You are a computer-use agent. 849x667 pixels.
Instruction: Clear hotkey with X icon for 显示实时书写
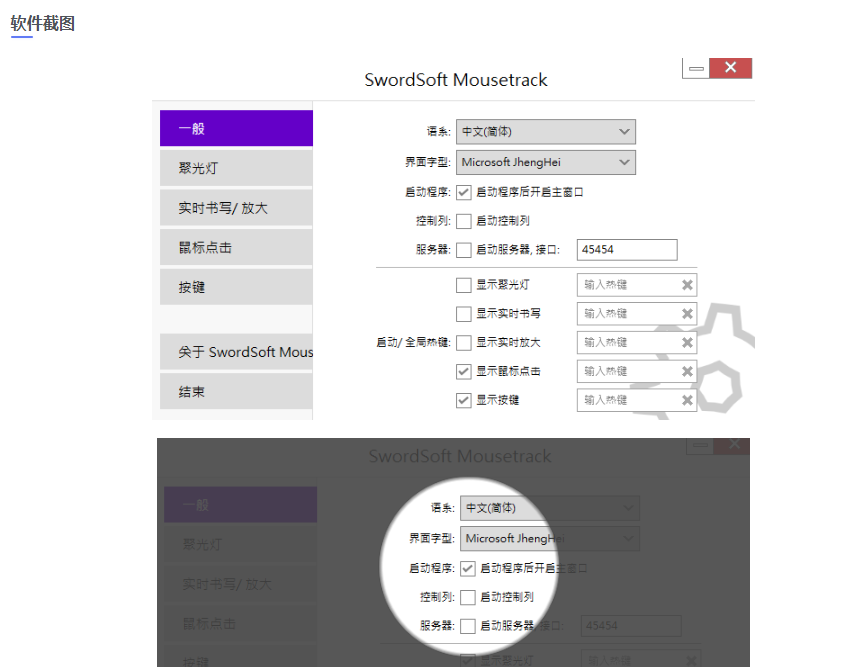687,313
